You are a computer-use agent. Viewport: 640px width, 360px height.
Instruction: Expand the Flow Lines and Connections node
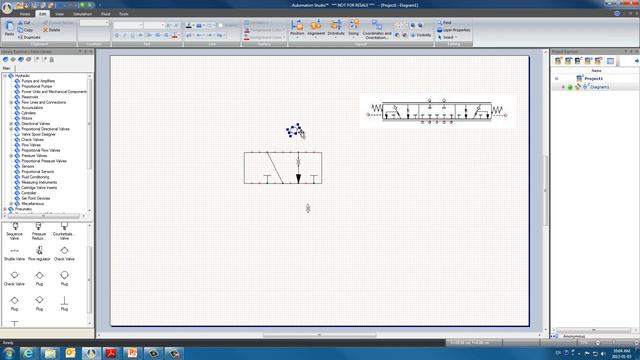[11, 102]
